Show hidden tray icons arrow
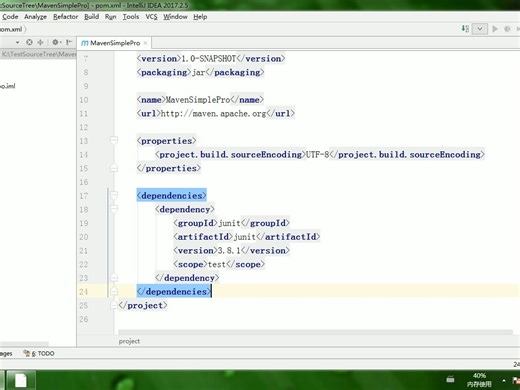Screen dimensions: 520x390 [504, 380]
